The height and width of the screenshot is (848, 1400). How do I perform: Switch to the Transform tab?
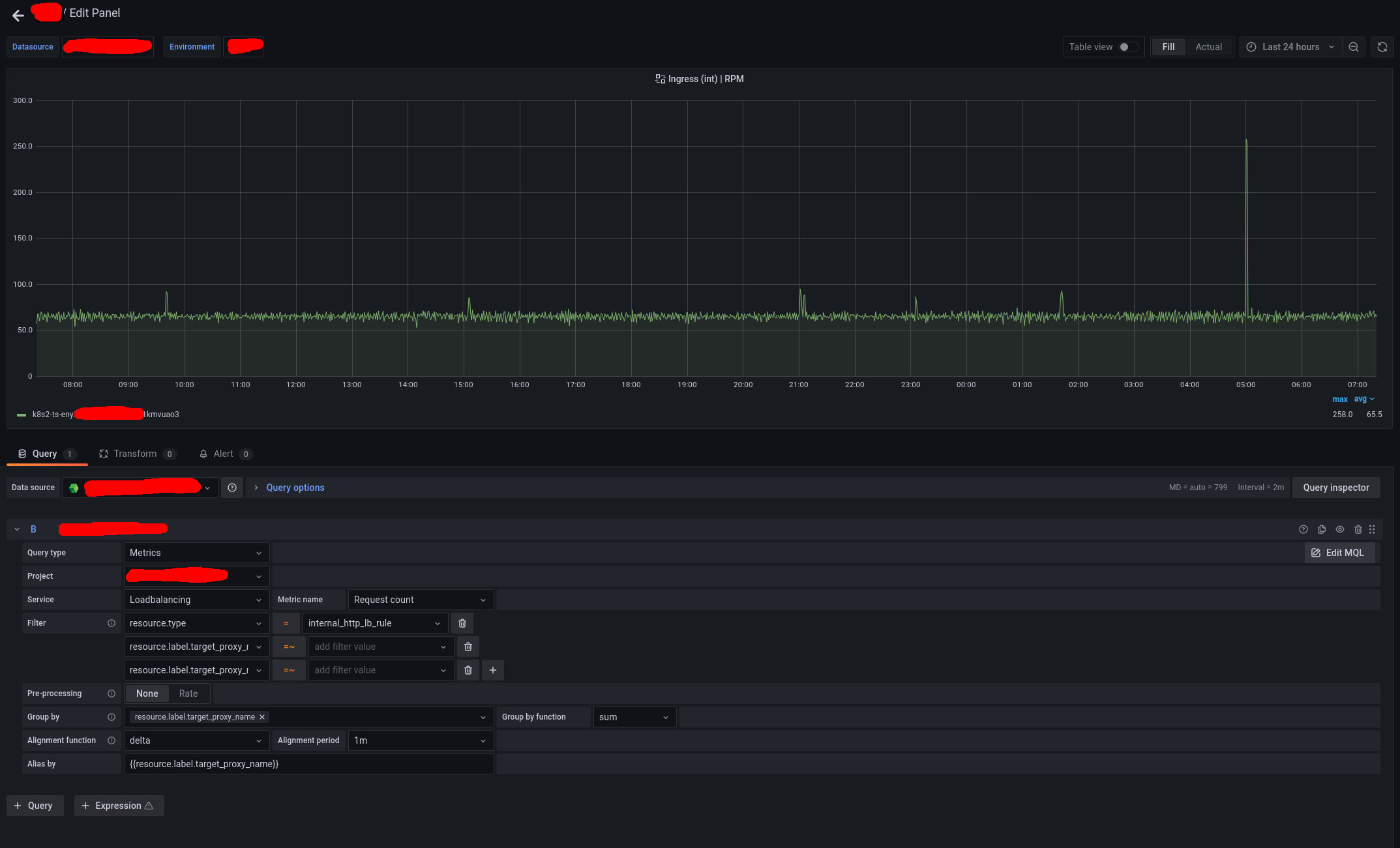[134, 454]
